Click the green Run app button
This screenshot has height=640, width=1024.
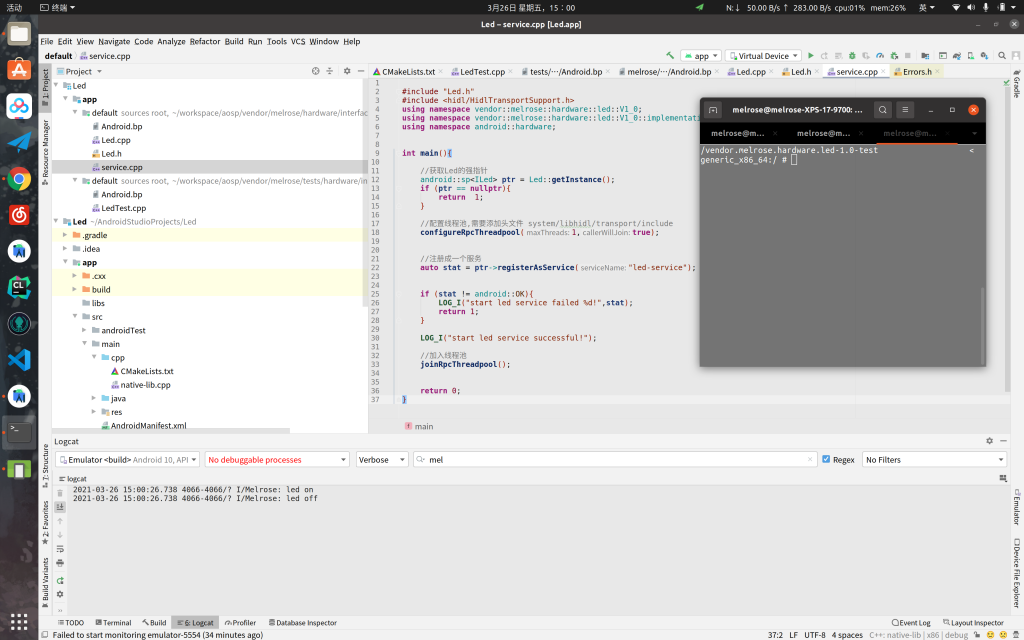click(x=811, y=56)
